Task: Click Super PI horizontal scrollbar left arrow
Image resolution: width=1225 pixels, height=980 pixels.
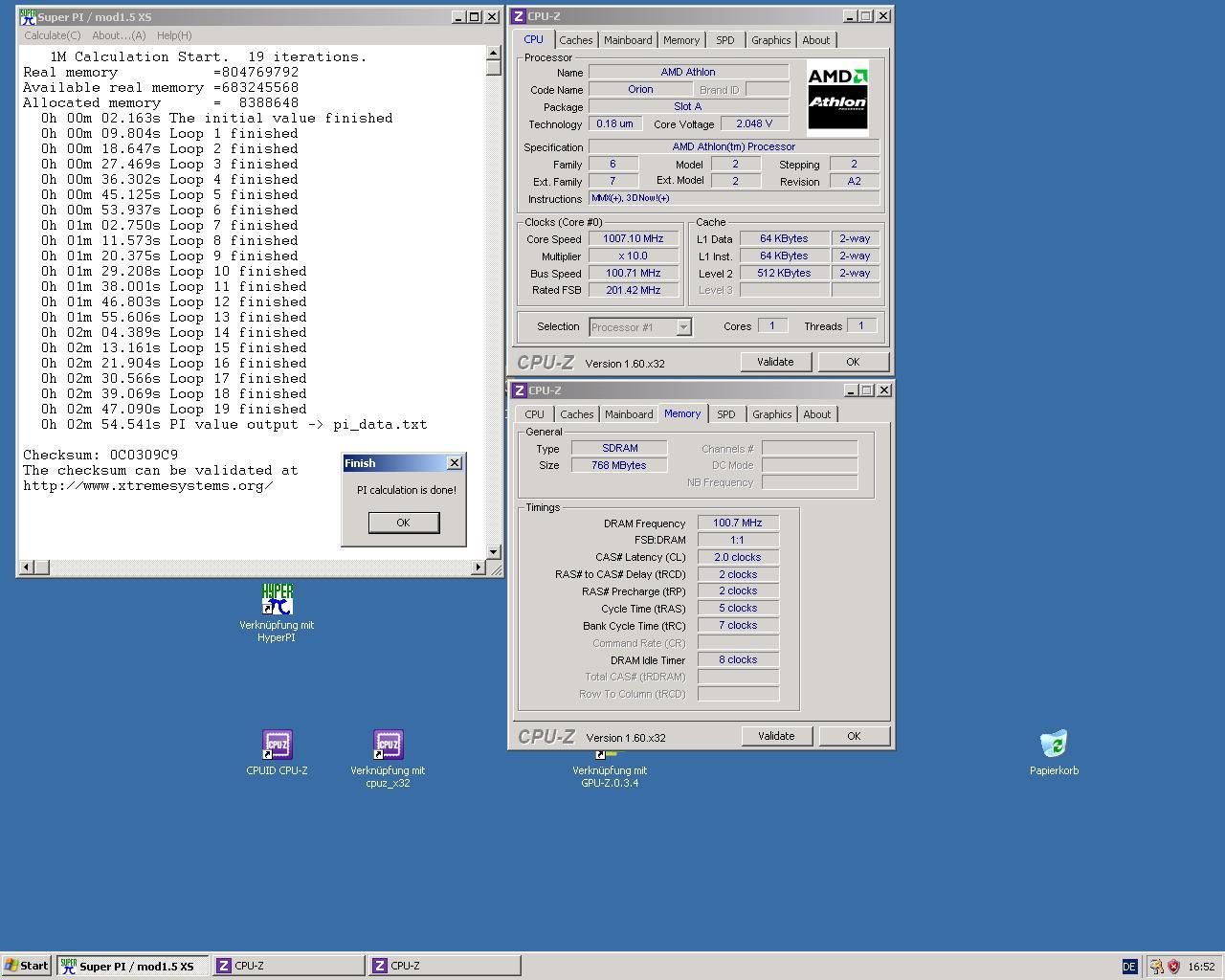Action: (x=27, y=568)
